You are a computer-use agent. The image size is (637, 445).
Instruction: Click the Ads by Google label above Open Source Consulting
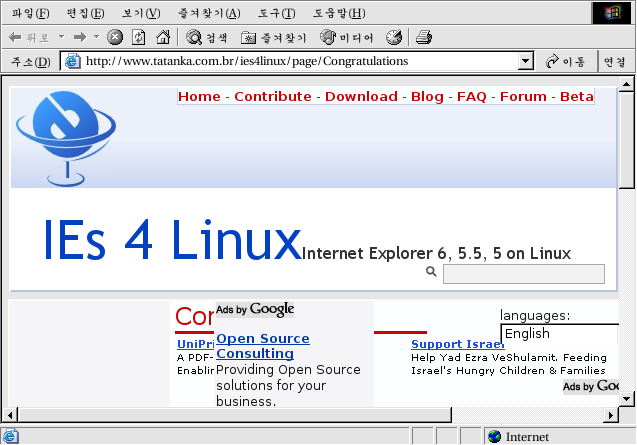[x=255, y=310]
